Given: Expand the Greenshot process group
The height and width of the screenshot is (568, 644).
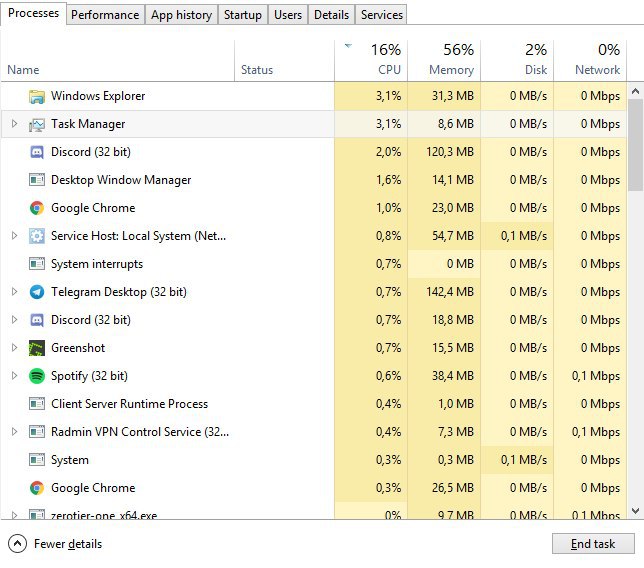Looking at the screenshot, I should (x=14, y=347).
